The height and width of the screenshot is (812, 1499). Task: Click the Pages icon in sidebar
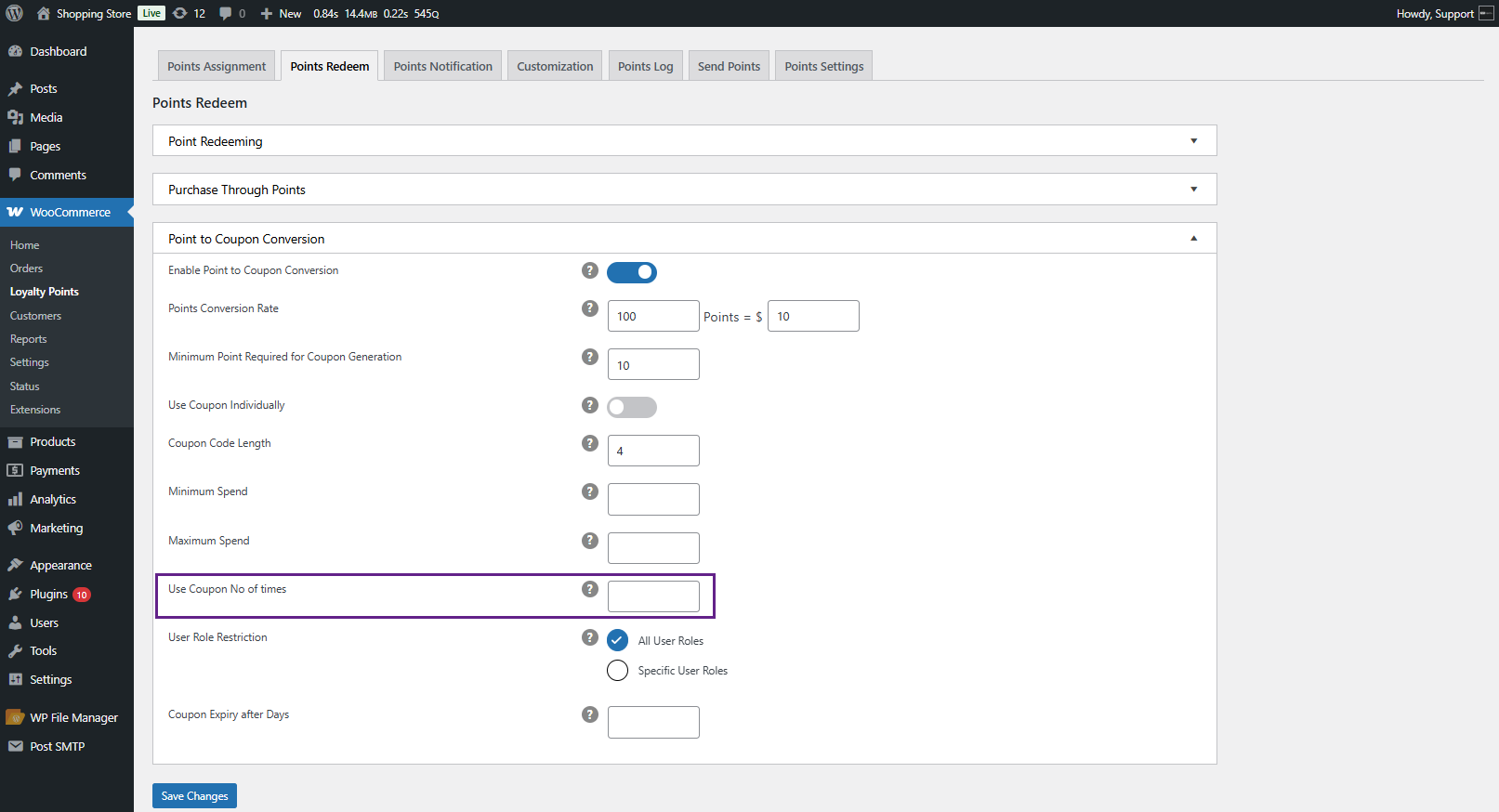15,146
